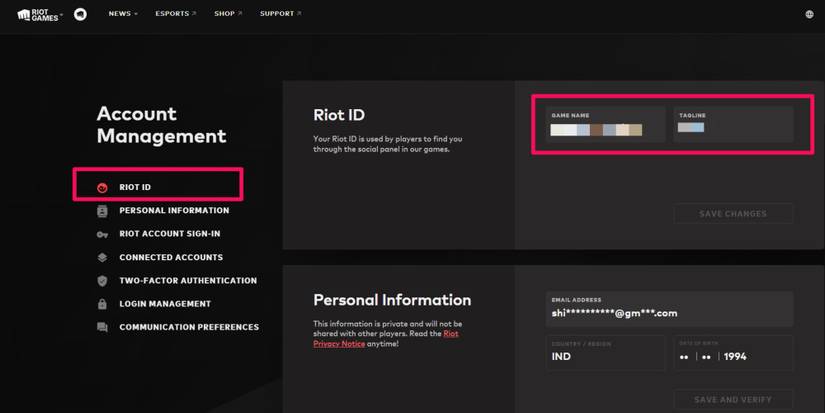Viewport: 825px width, 413px height.
Task: Click the Personal Information badge icon
Action: 102,211
